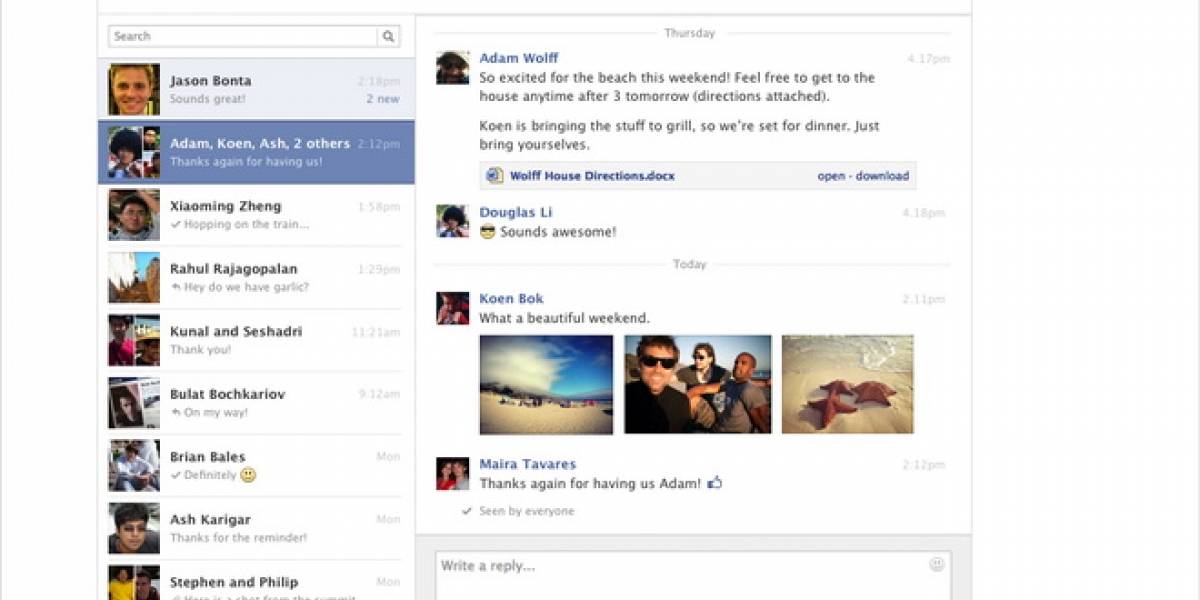Click Maira Tavares' message avatar

tap(453, 474)
